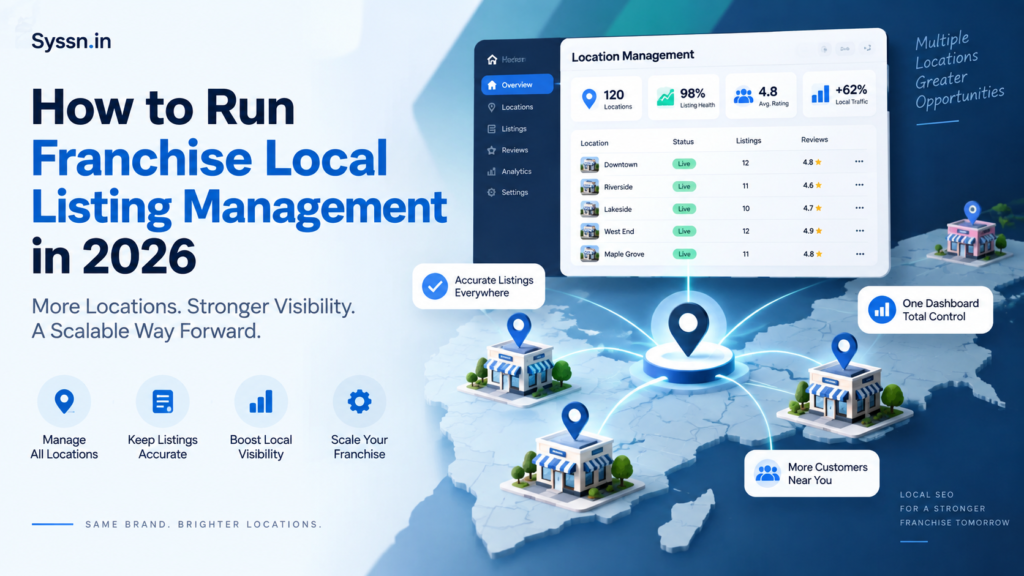Select the Downtown location name

[620, 165]
